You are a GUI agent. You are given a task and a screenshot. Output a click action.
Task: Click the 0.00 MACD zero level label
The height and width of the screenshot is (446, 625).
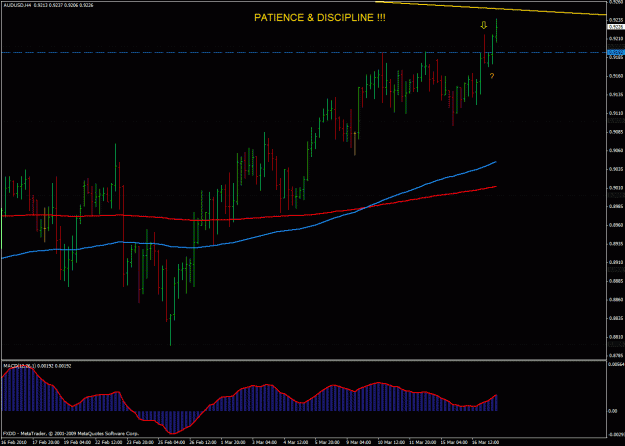(613, 411)
